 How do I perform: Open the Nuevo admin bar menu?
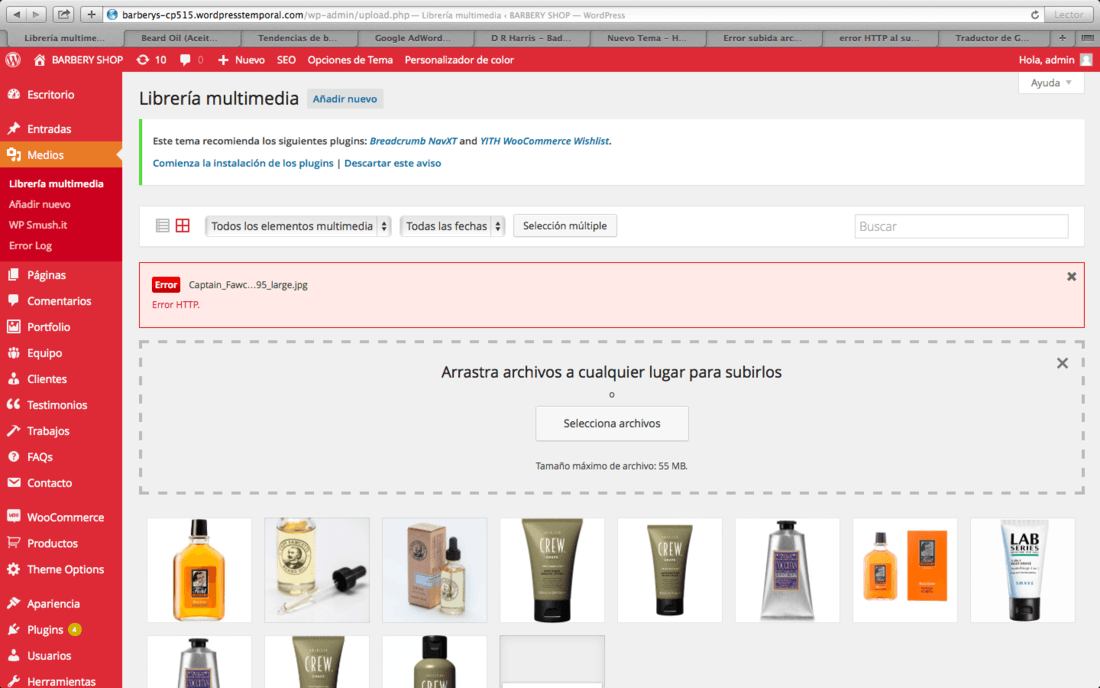pos(241,60)
